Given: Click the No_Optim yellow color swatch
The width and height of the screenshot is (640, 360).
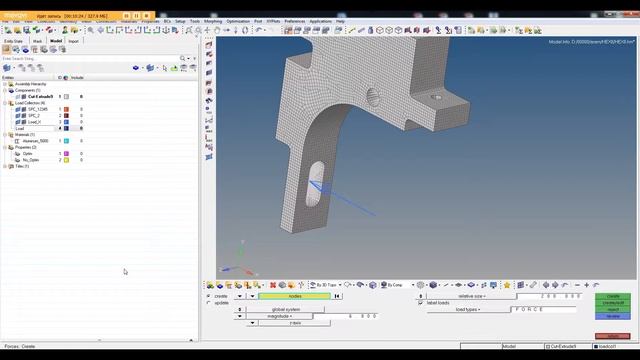Looking at the screenshot, I should coord(66,160).
